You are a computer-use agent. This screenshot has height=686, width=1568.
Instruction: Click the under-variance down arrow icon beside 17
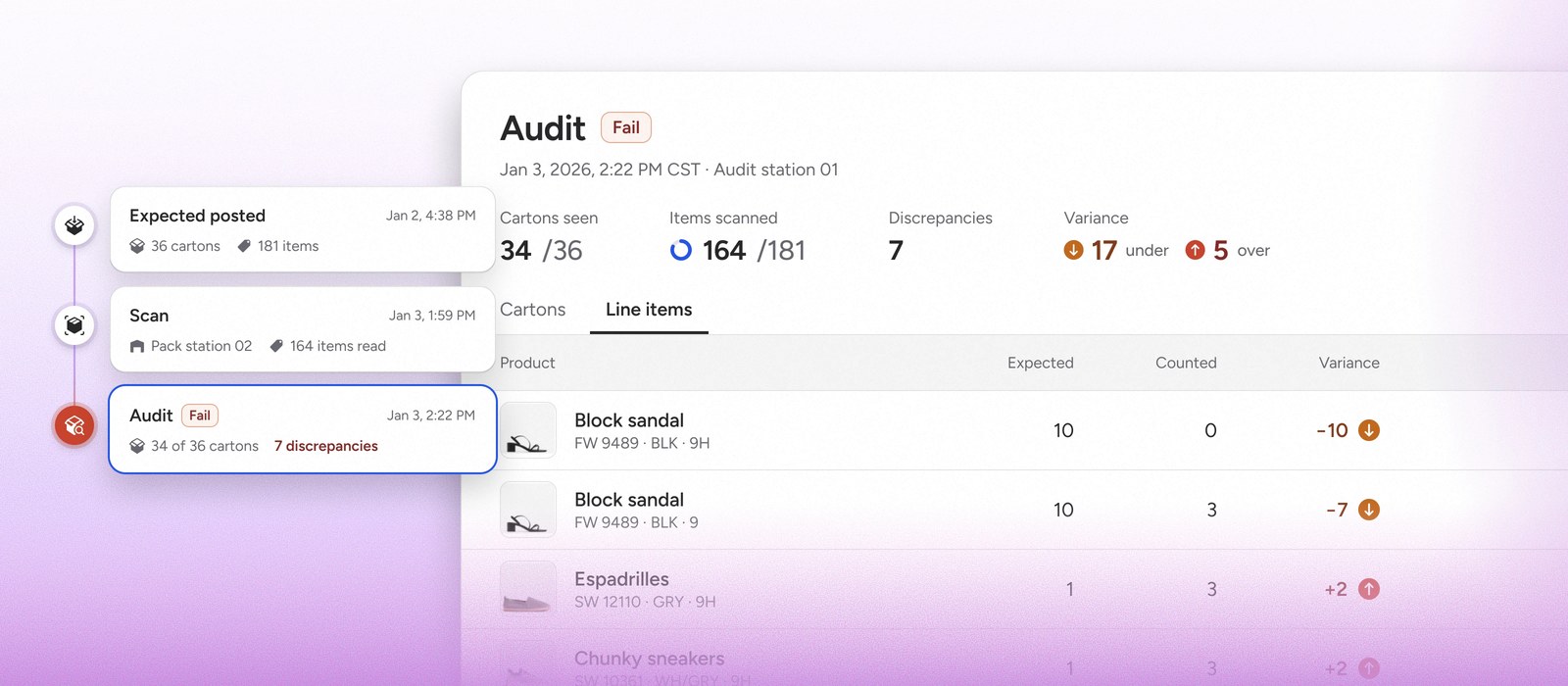tap(1074, 250)
